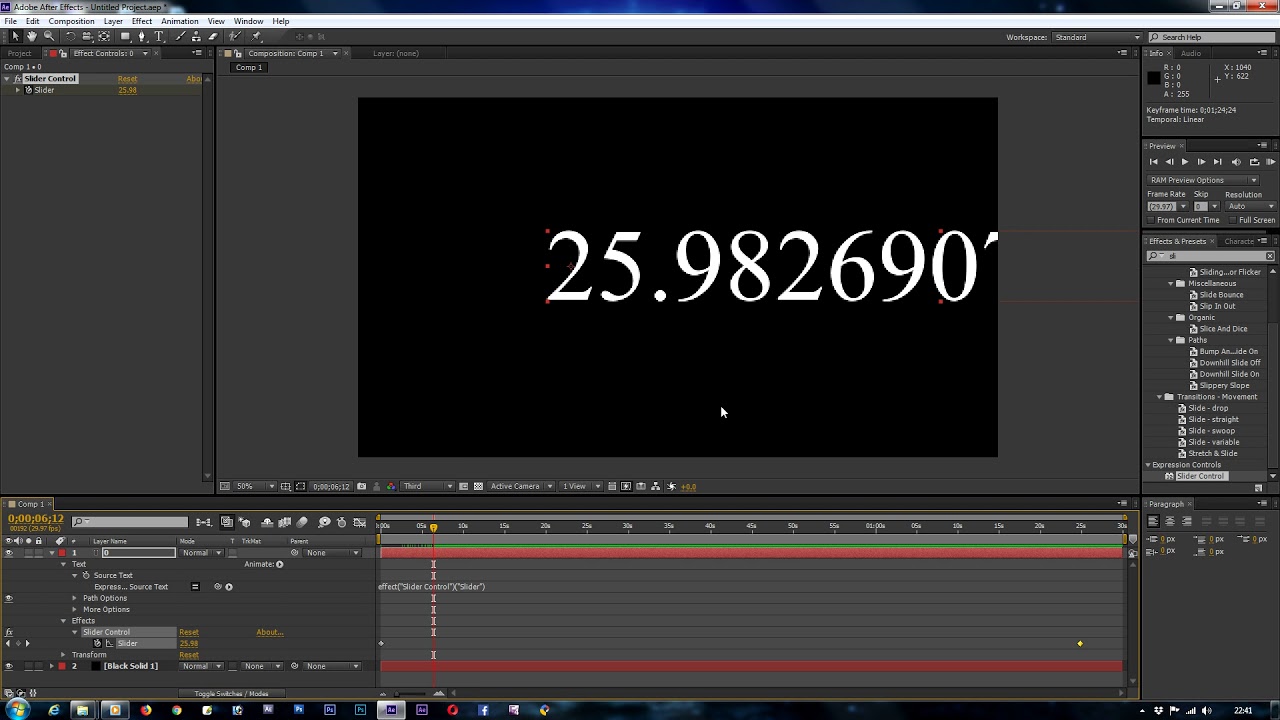1280x720 pixels.
Task: Click Reset next to Transform
Action: [x=188, y=655]
